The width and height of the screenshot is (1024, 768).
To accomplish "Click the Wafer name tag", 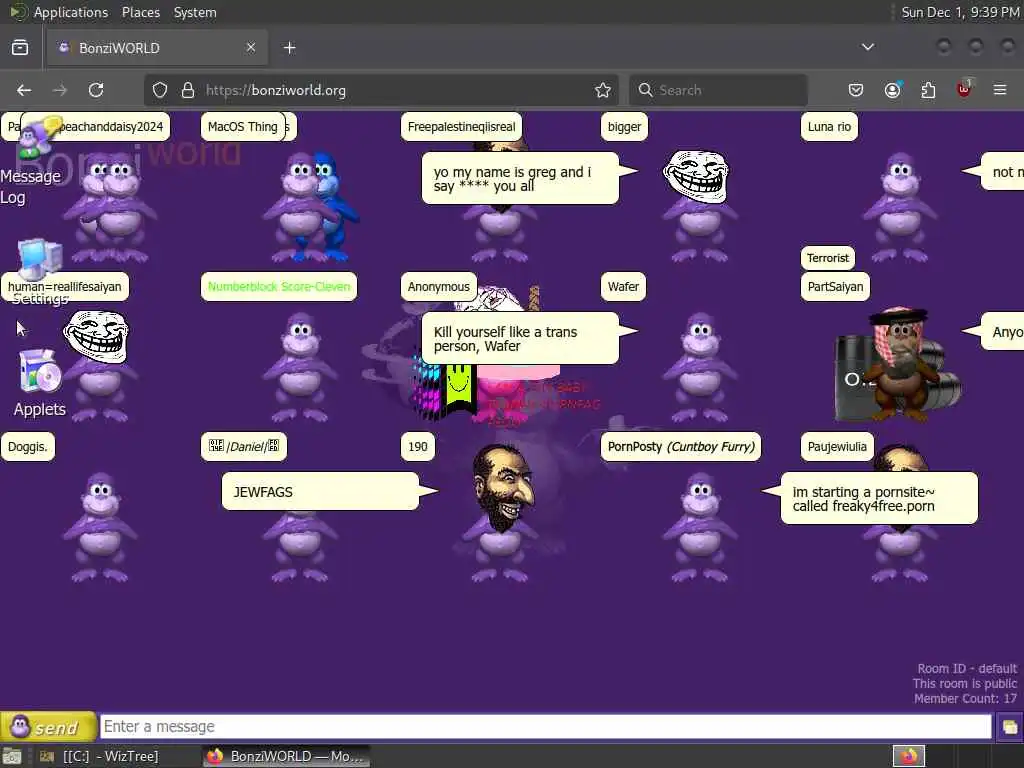I will [624, 286].
